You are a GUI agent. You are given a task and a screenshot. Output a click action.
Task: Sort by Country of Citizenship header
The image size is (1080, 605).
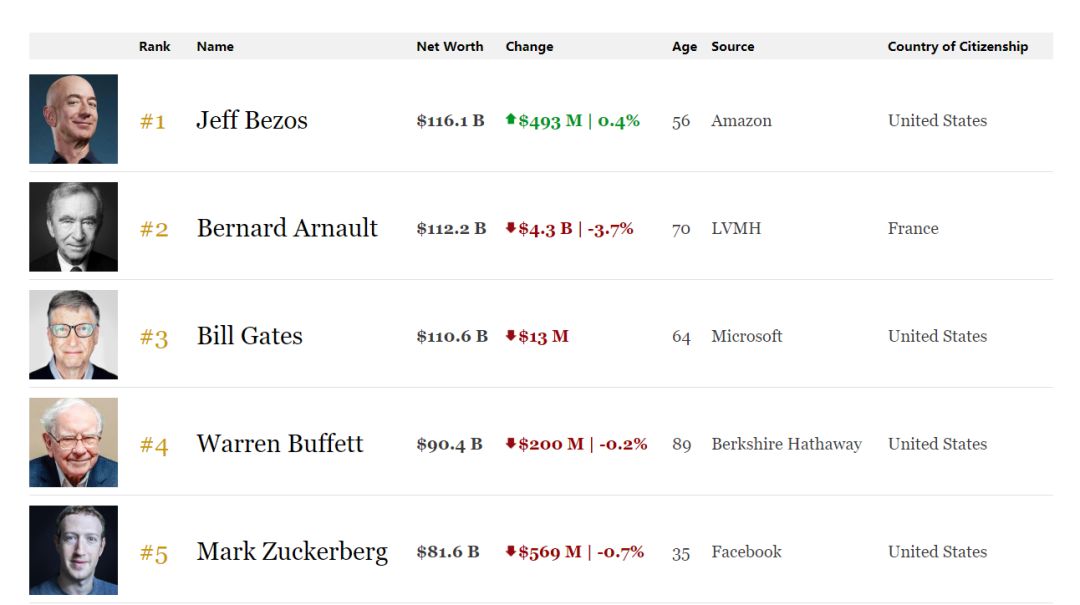tap(957, 46)
